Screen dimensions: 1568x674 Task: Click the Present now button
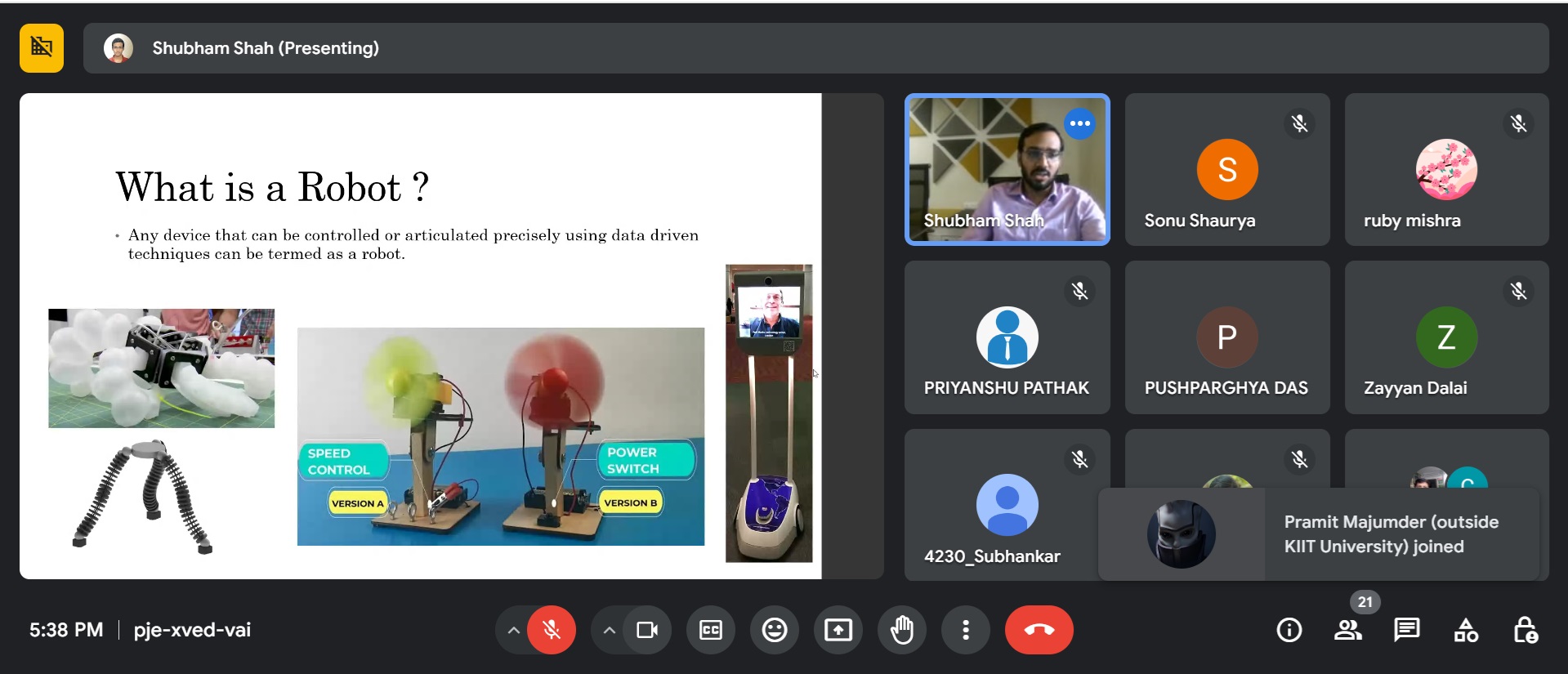click(838, 630)
